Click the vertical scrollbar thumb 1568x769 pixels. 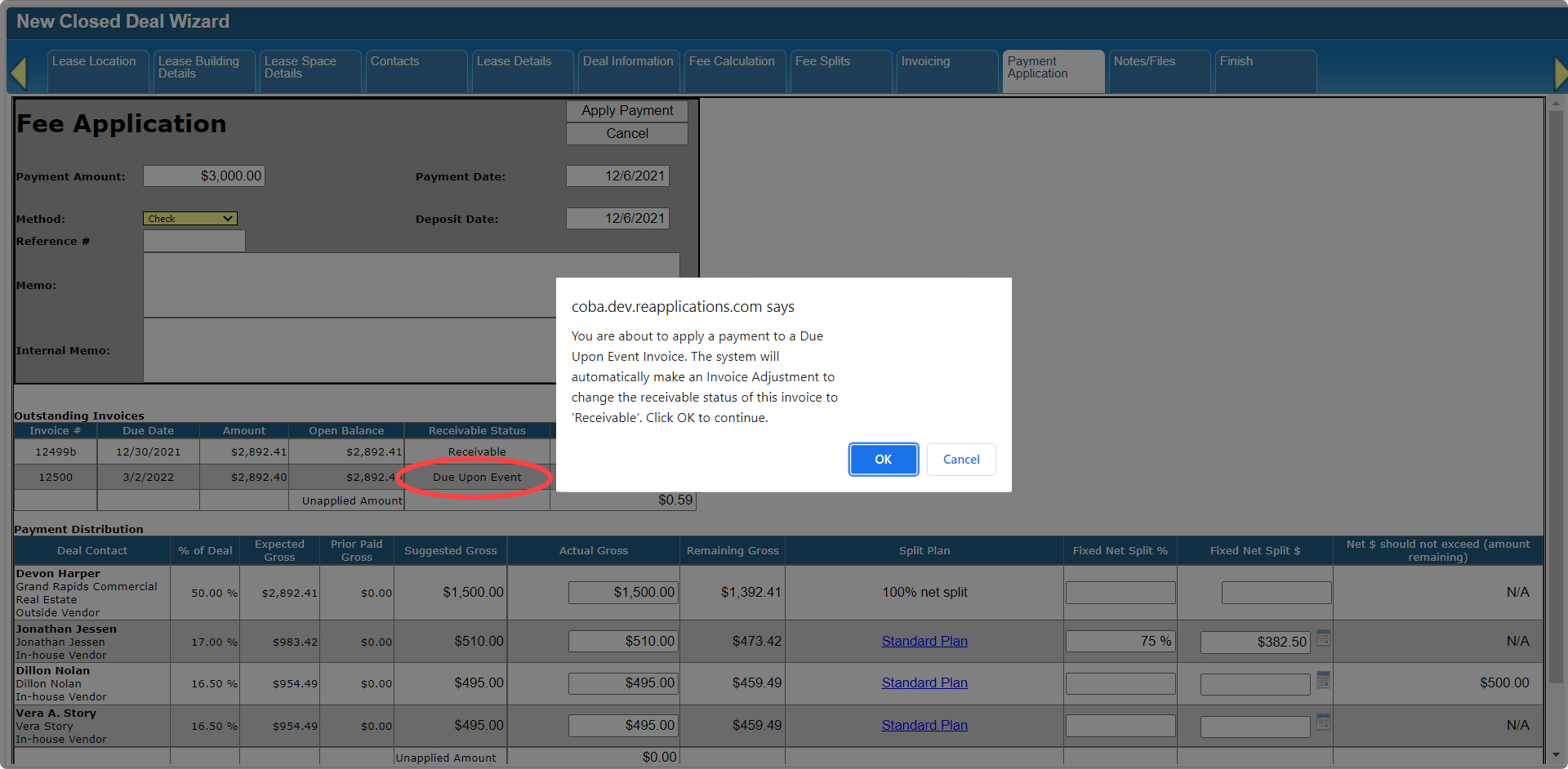tap(1555, 392)
